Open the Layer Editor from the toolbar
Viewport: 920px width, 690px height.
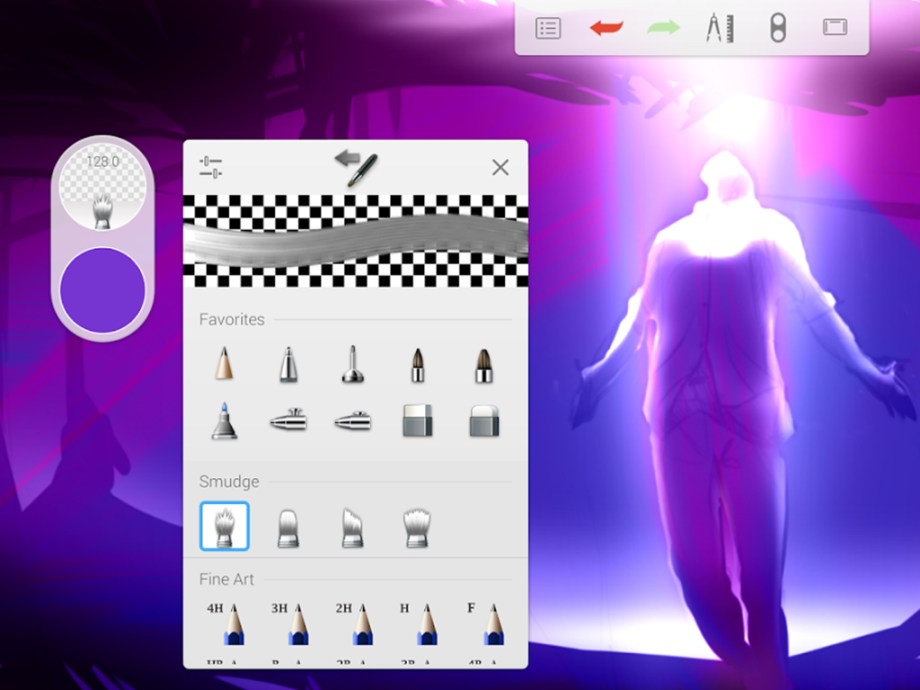coord(834,28)
